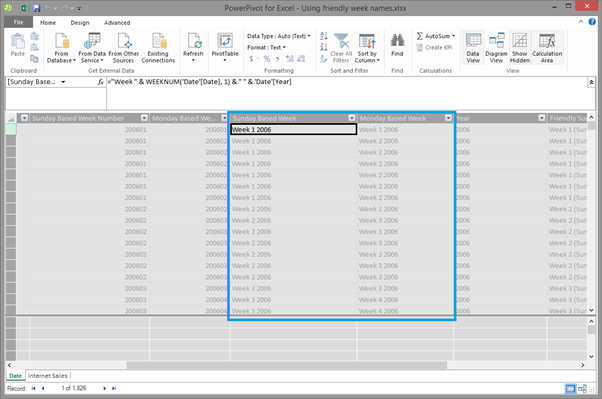Viewport: 602px width, 399px height.
Task: Go to next record navigation arrow
Action: click(x=104, y=389)
